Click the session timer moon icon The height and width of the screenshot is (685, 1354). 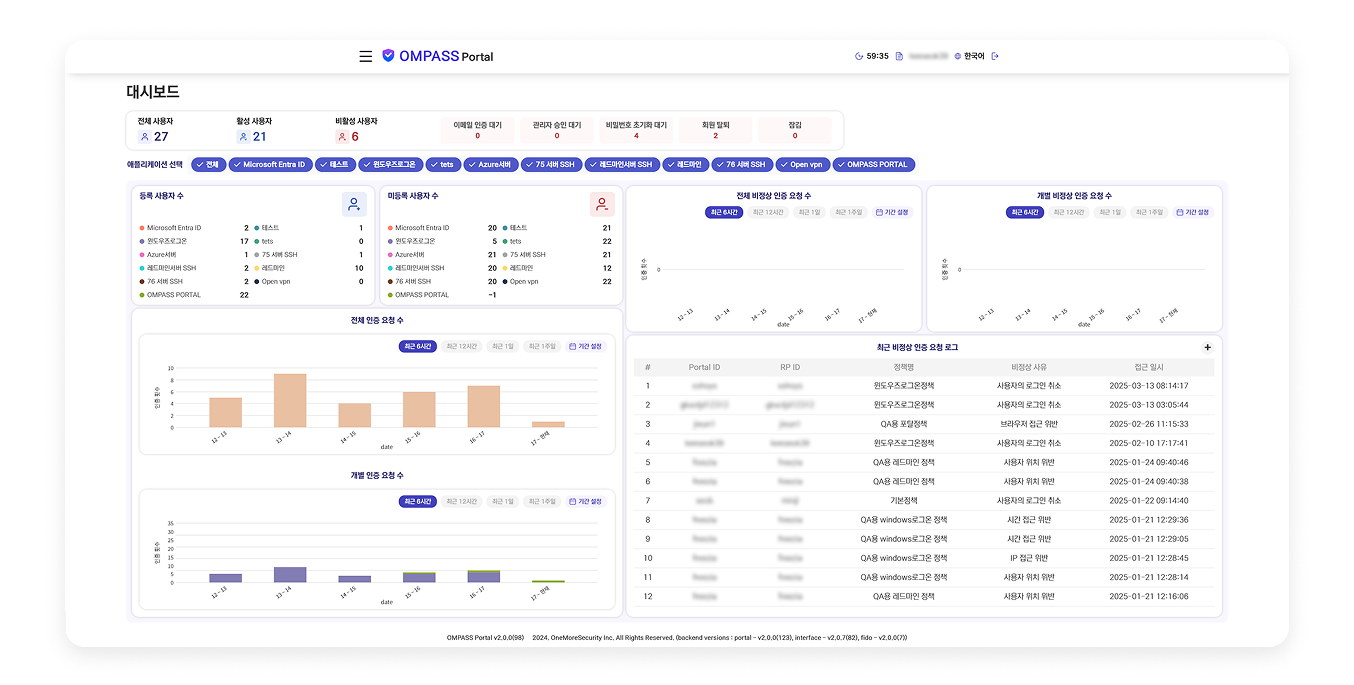point(859,56)
